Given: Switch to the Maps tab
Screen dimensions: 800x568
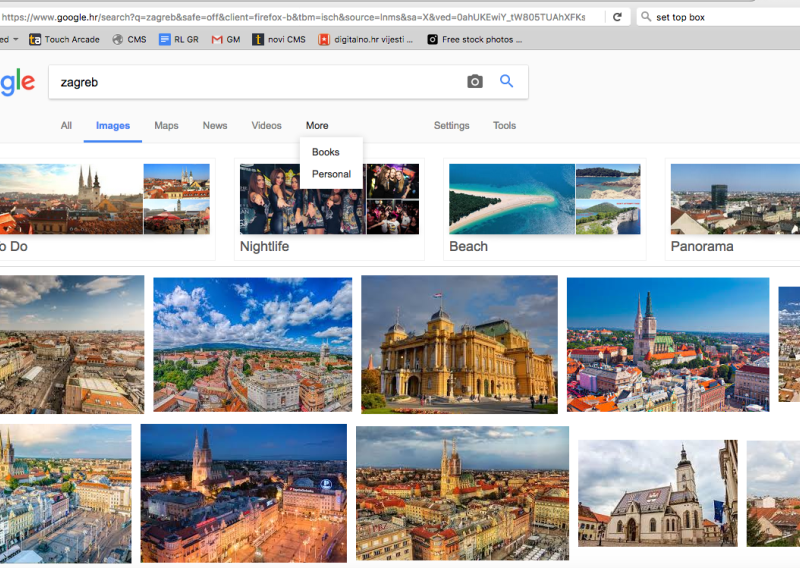Looking at the screenshot, I should pos(166,126).
